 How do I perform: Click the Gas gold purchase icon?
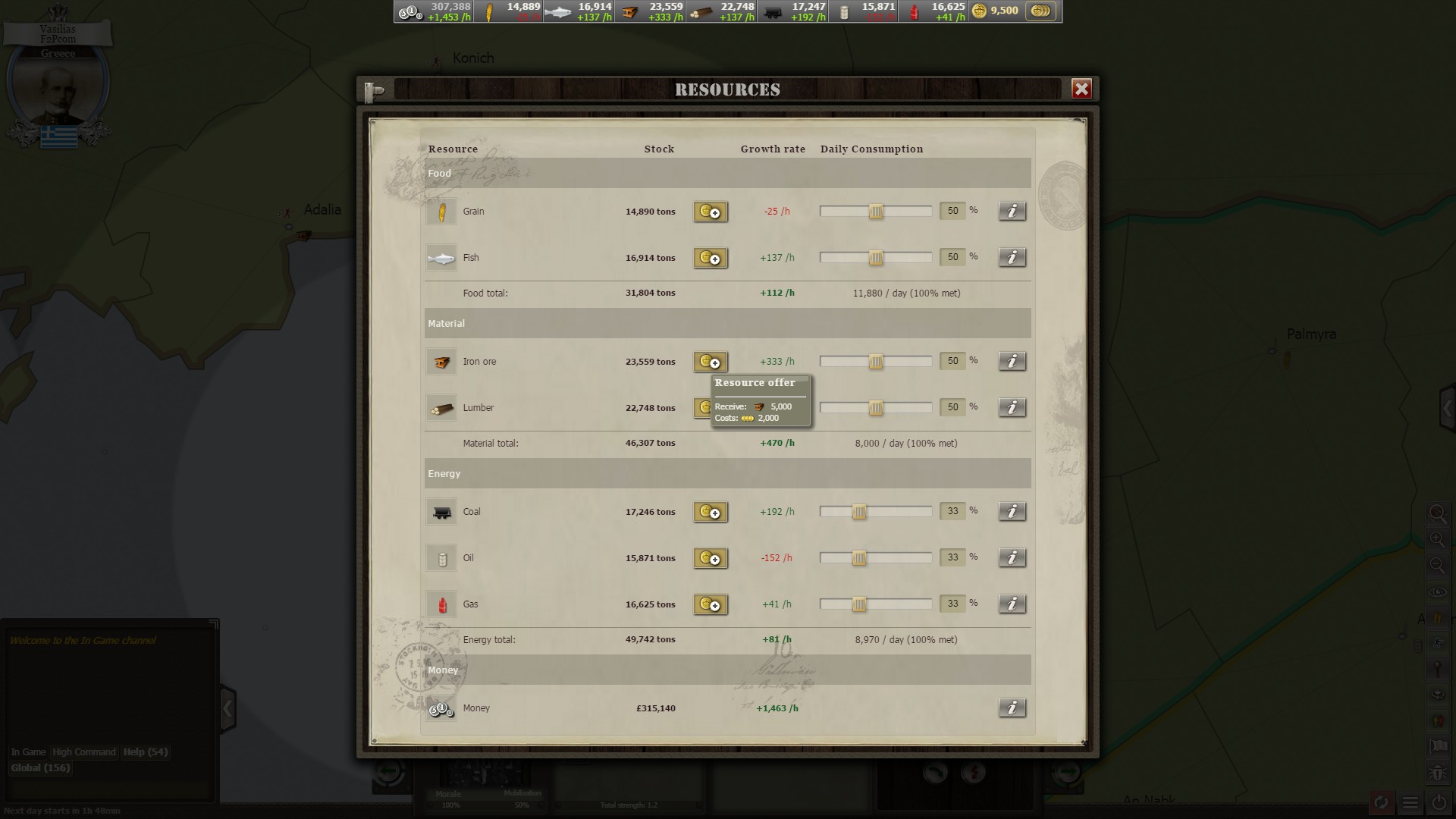(x=711, y=604)
